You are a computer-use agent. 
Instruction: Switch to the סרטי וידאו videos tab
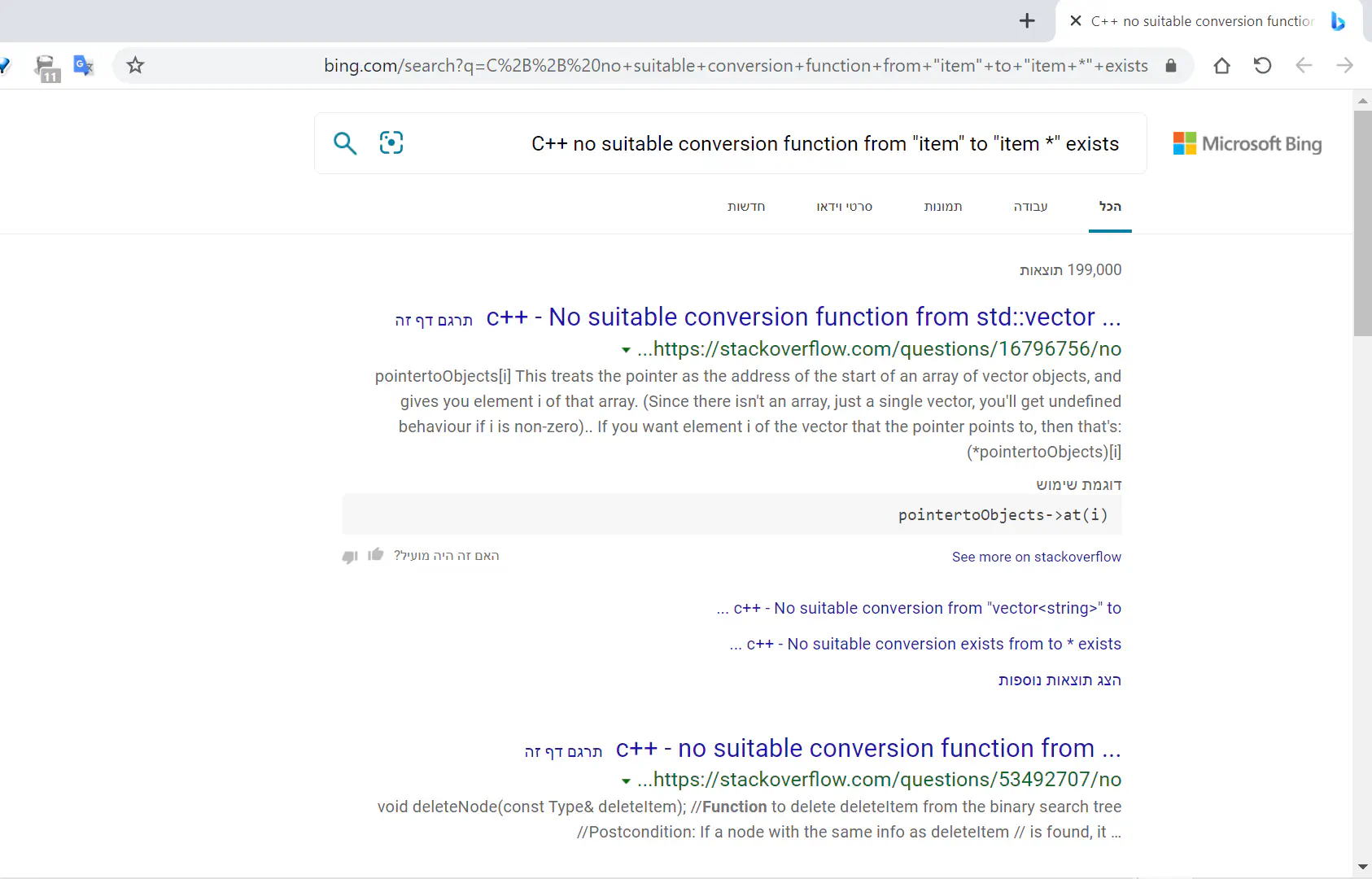pos(844,207)
